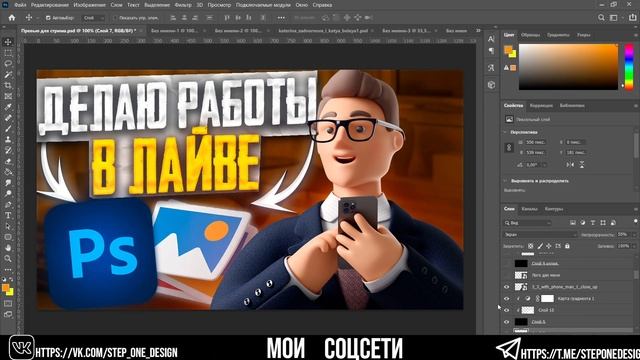The width and height of the screenshot is (640, 360).
Task: Select the Rectangle shape tool
Action: (8, 237)
